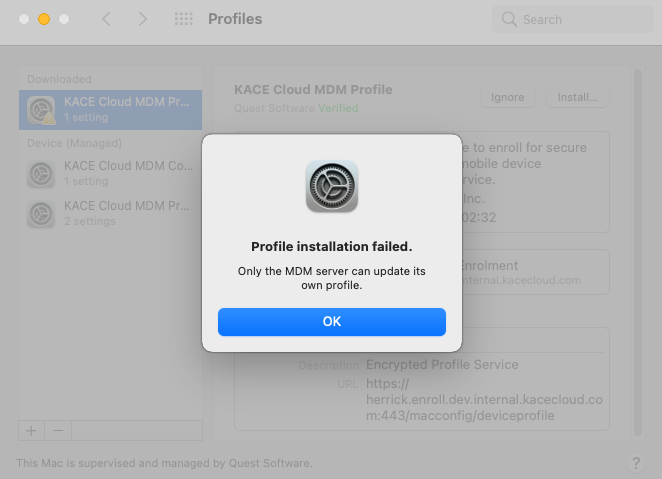Go back with the left chevron arrow

tap(107, 19)
